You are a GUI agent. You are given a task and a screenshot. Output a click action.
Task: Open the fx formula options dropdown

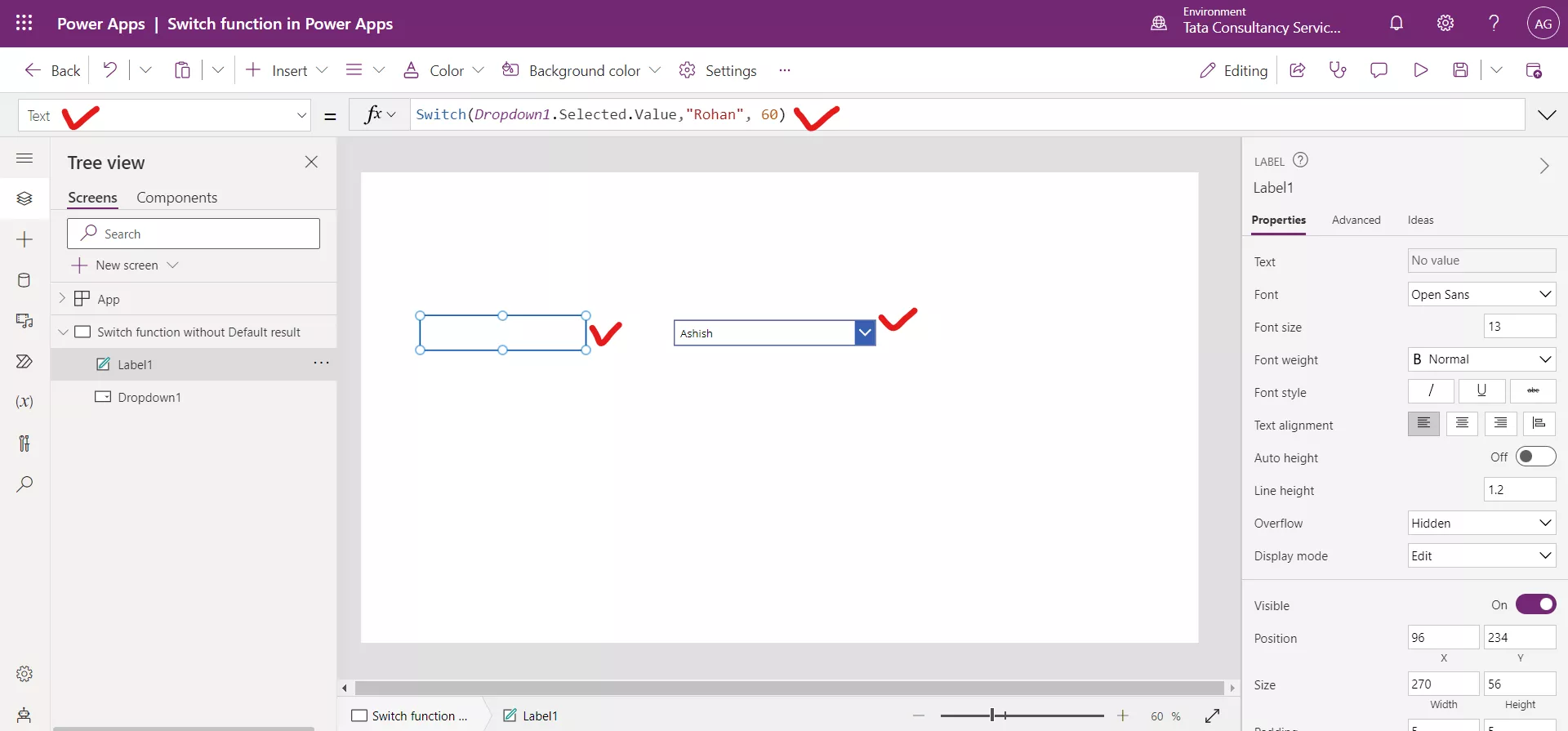[x=380, y=114]
